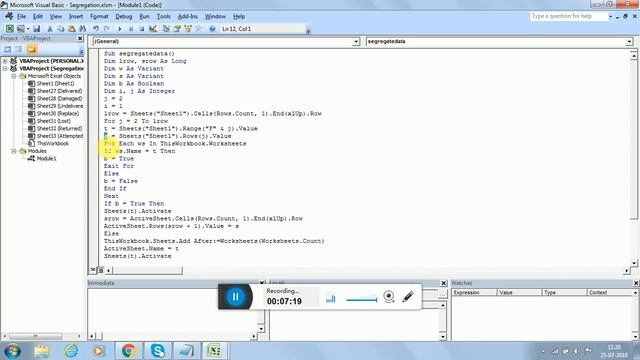The width and height of the screenshot is (640, 360).
Task: Open the Properties Window toolbar icon
Action: pyautogui.click(x=177, y=29)
